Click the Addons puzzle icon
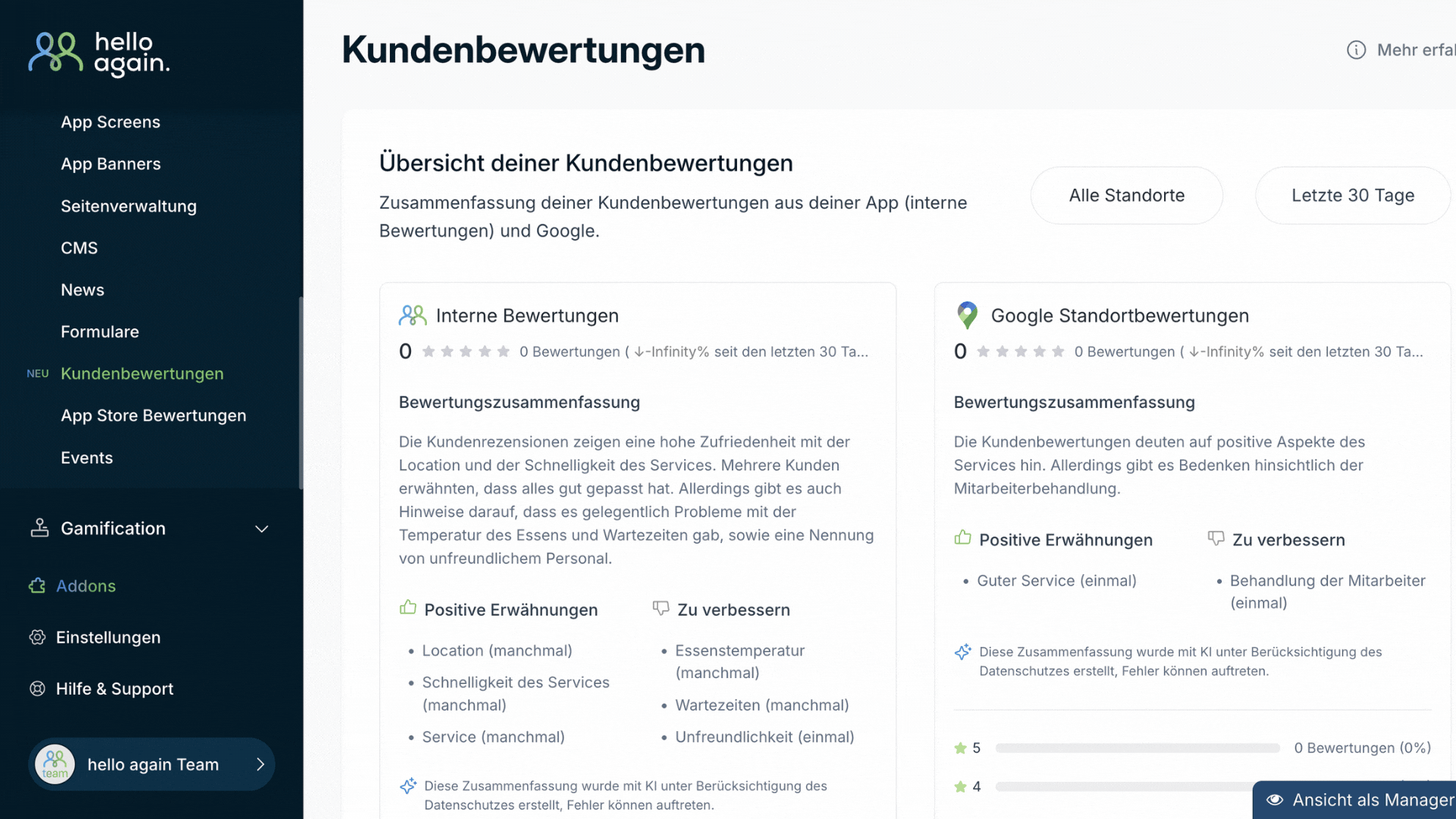1456x819 pixels. click(37, 585)
